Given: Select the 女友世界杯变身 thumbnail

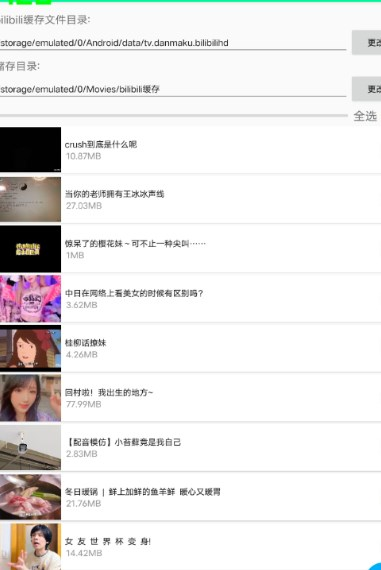Looking at the screenshot, I should [x=31, y=547].
